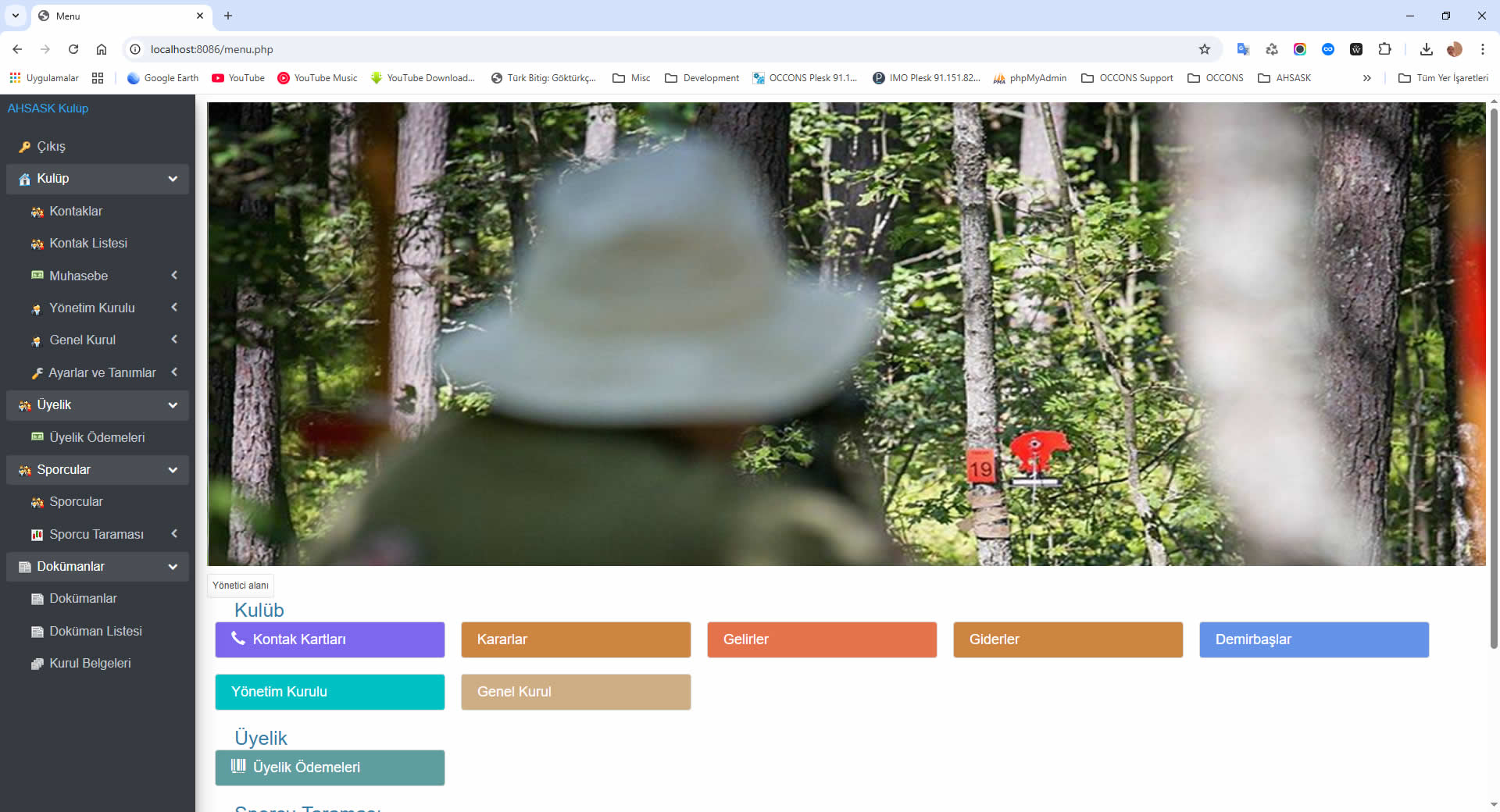1500x812 pixels.
Task: Collapse the Kulüp sidebar section
Action: point(173,179)
